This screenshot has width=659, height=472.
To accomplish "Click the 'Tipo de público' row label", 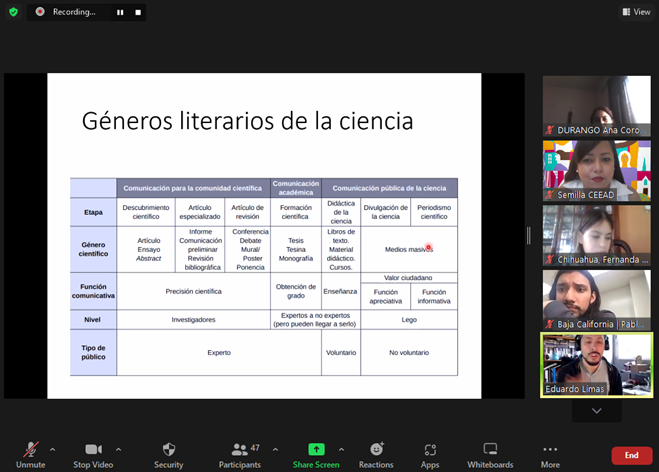I will (x=93, y=352).
